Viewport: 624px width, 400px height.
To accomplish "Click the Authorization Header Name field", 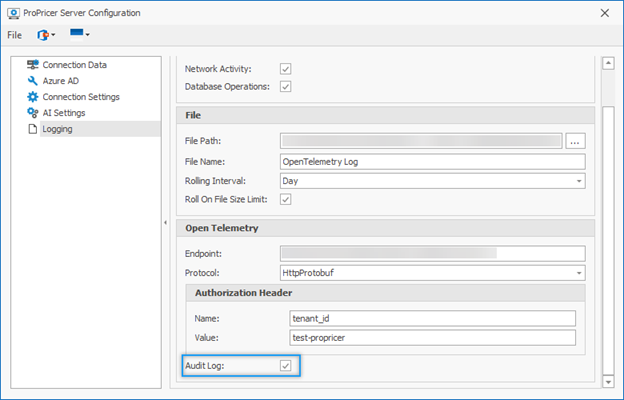I will [x=433, y=318].
